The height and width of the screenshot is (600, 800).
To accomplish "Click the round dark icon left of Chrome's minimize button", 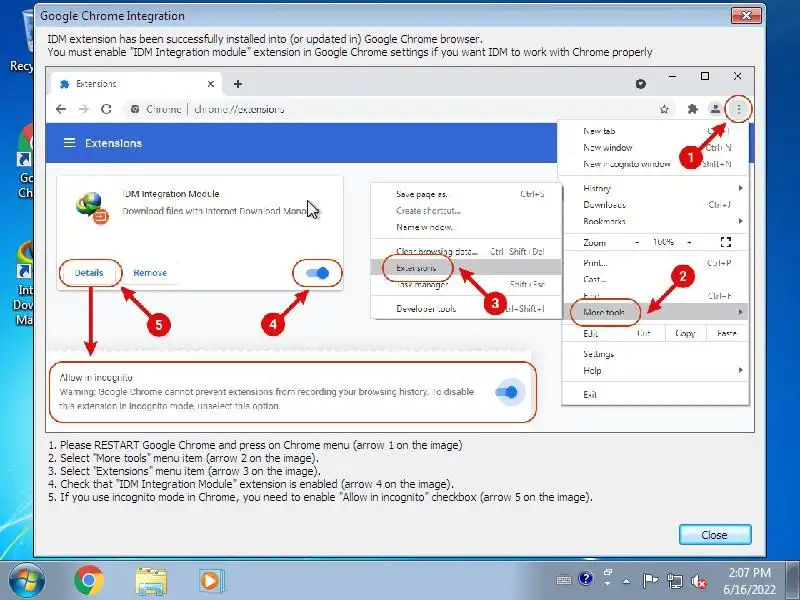I will pyautogui.click(x=641, y=84).
